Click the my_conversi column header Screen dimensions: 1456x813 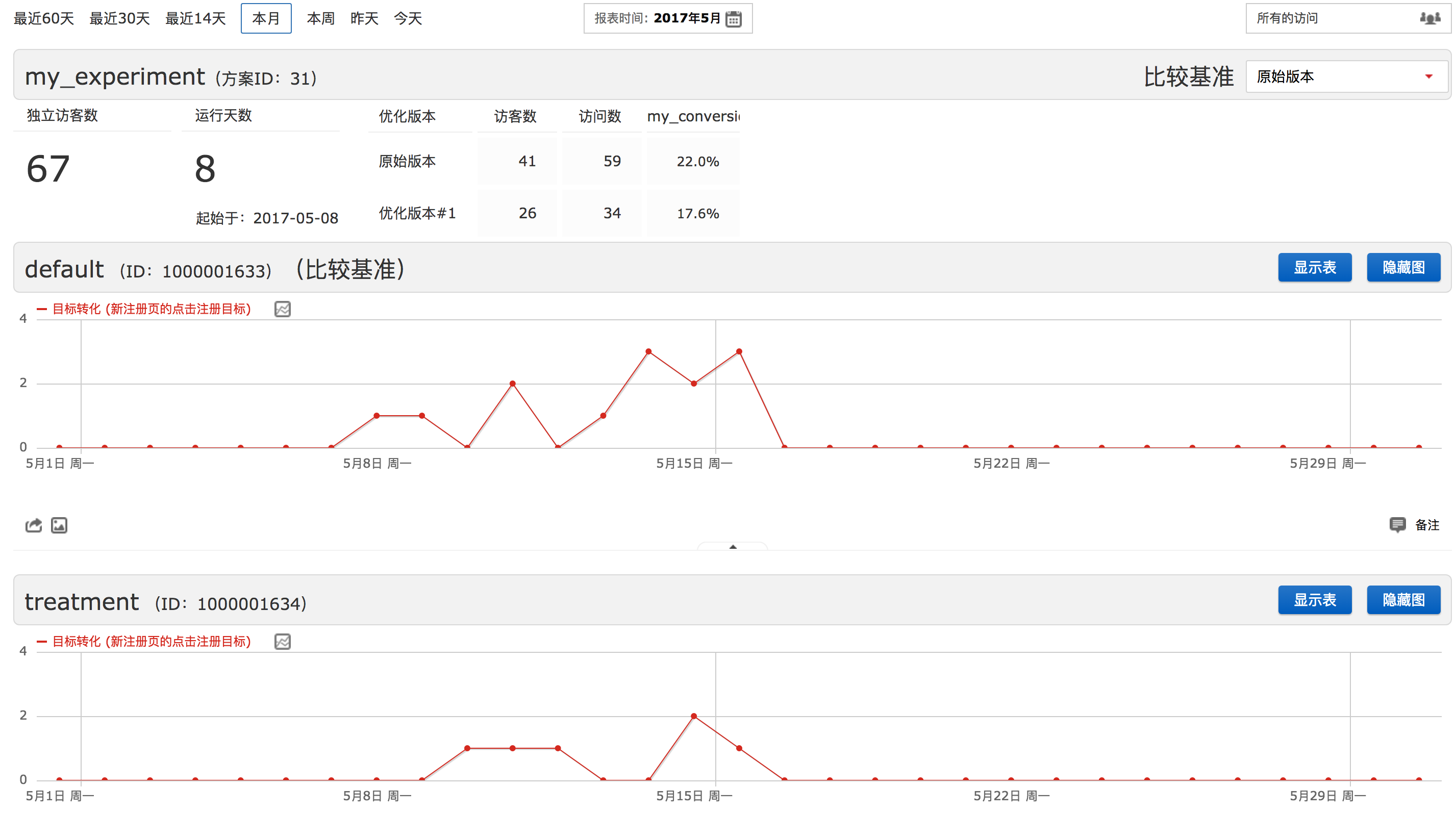[x=693, y=116]
